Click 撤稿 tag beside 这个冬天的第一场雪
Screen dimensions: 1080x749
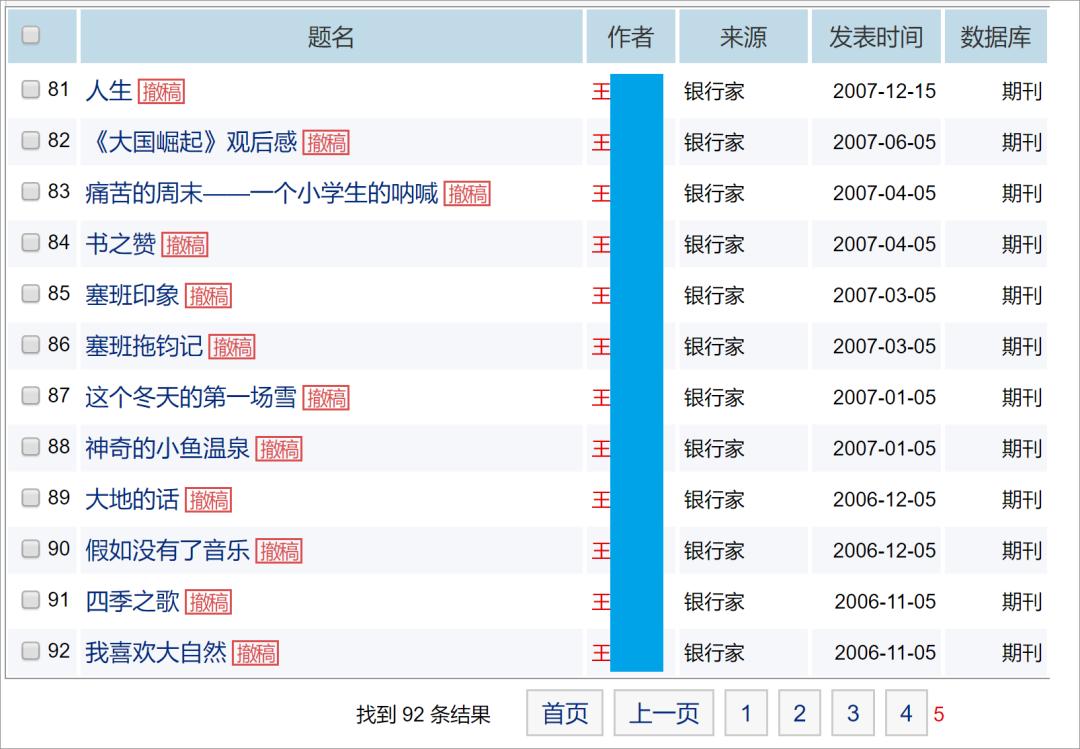[x=326, y=398]
